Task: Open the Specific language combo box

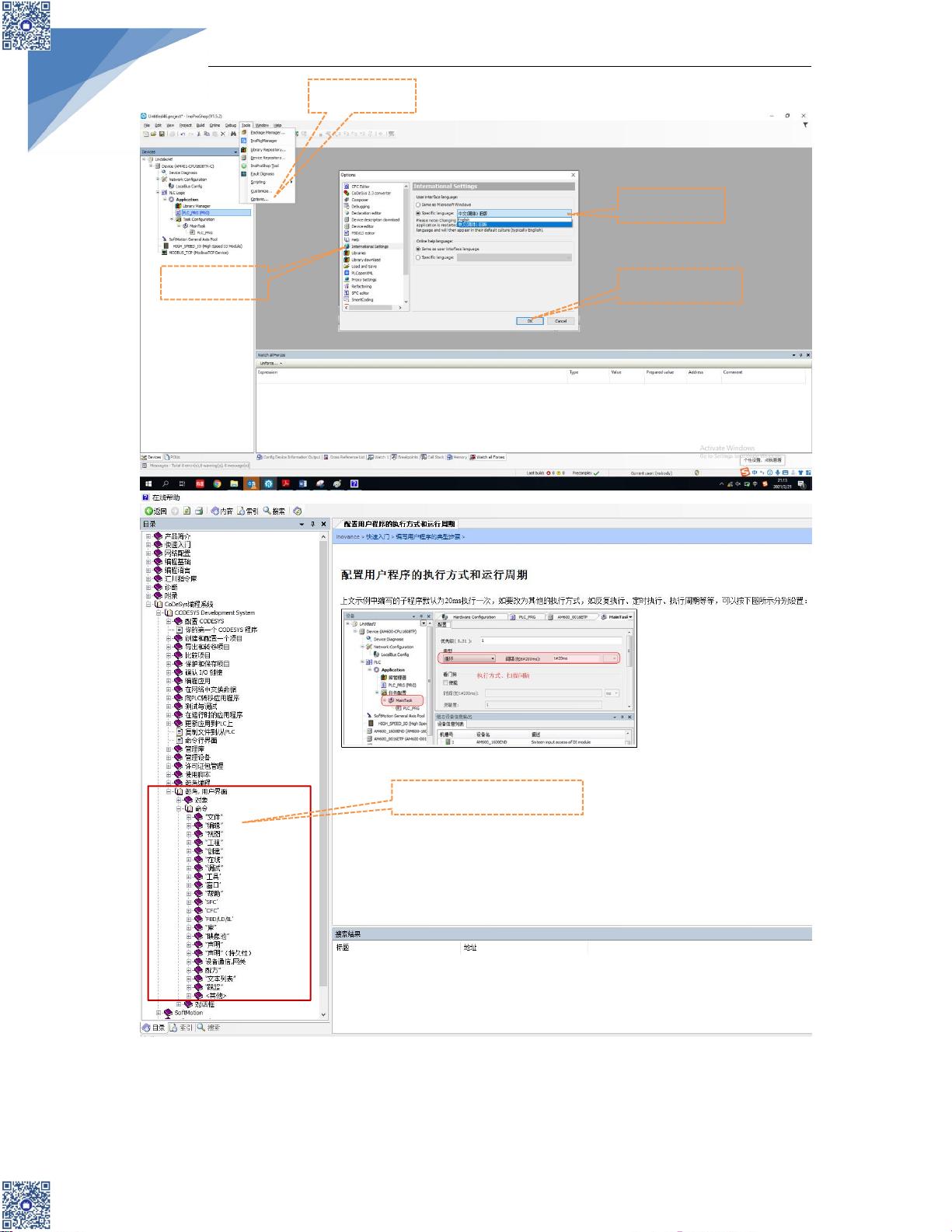Action: coord(514,212)
